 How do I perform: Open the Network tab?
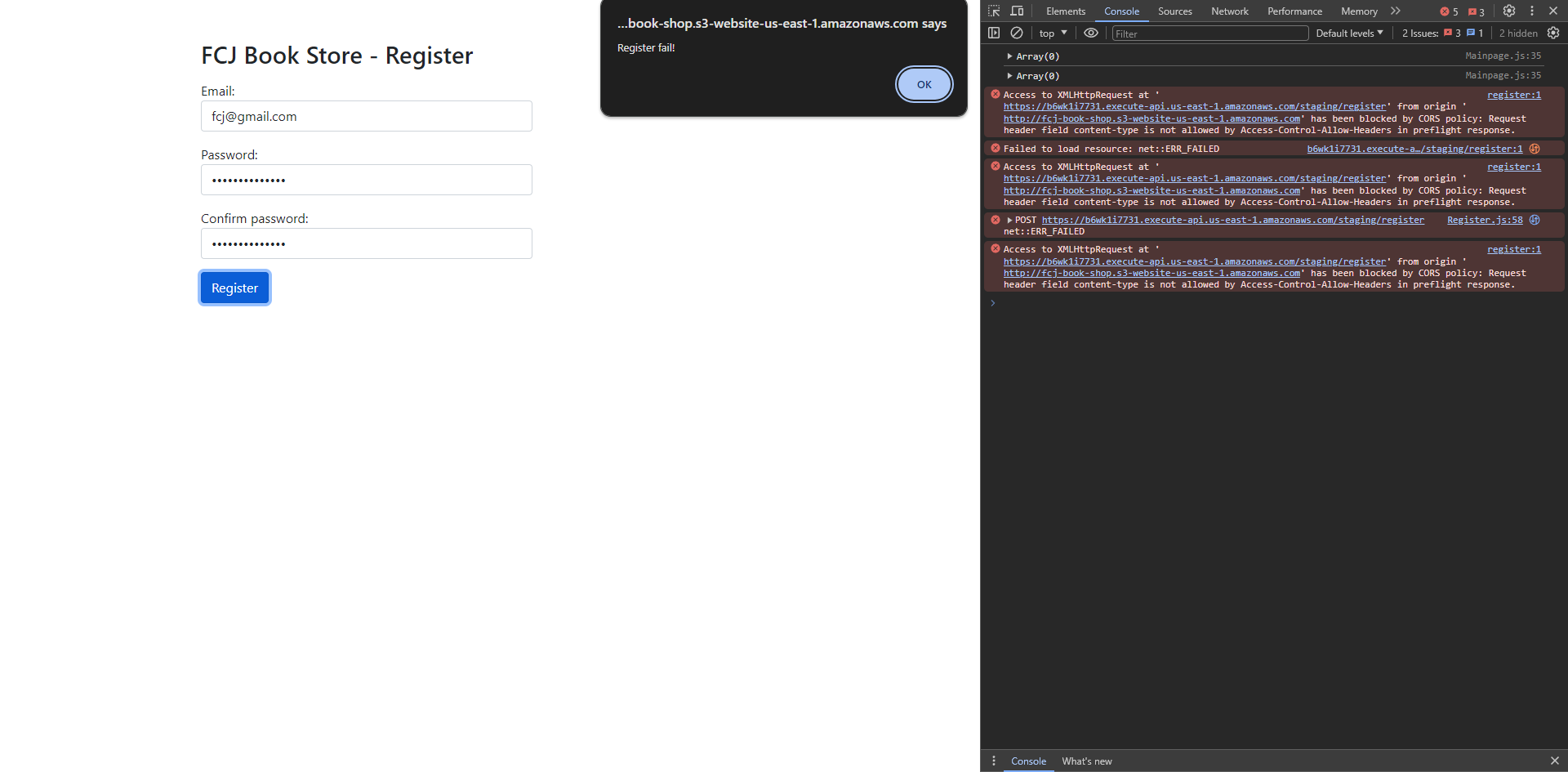[x=1230, y=11]
